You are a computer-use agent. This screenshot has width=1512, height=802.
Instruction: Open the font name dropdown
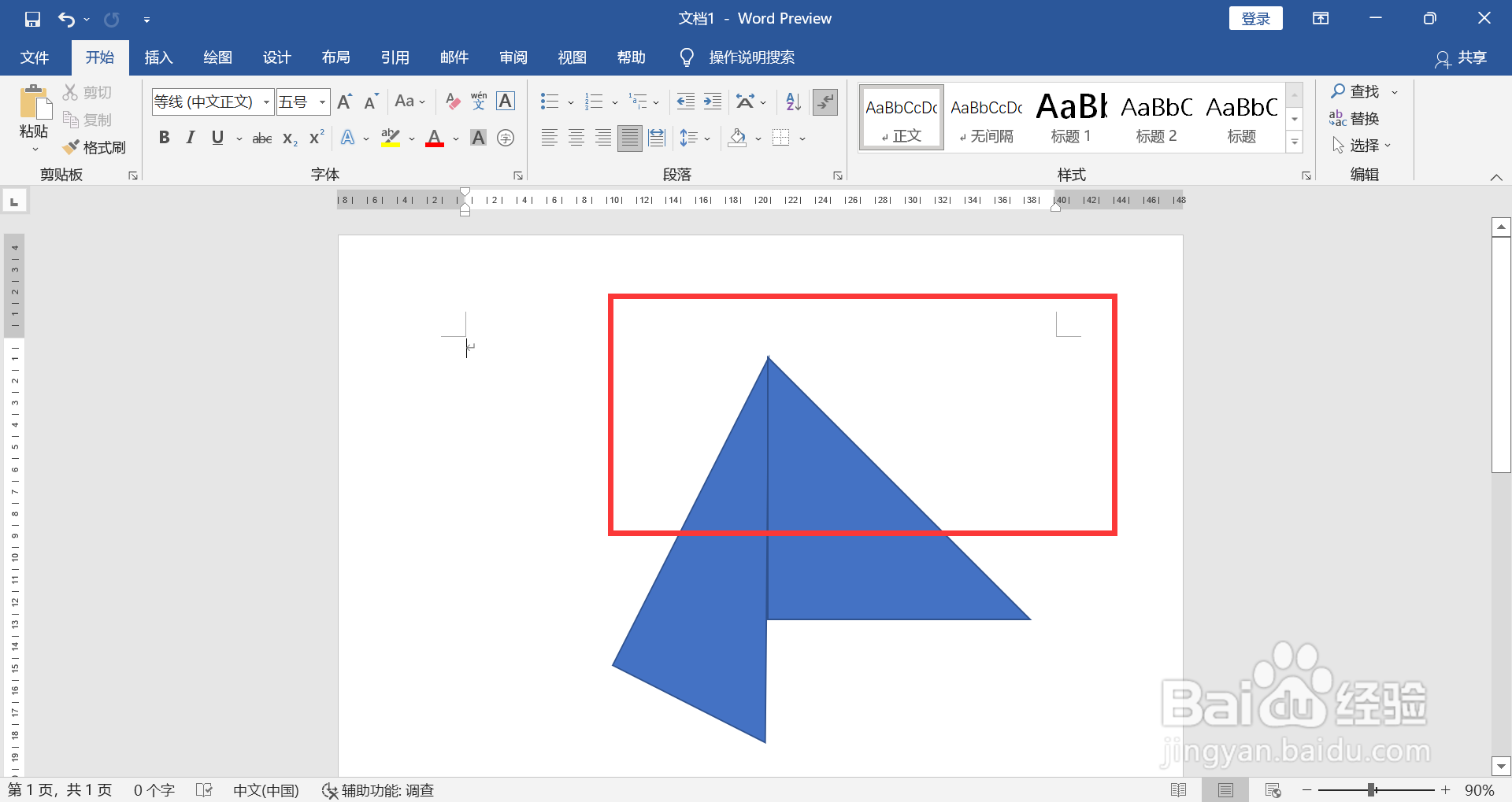tap(266, 102)
